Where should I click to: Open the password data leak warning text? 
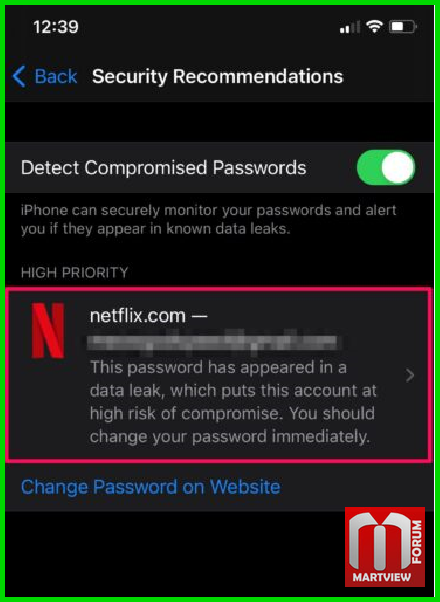pos(233,402)
